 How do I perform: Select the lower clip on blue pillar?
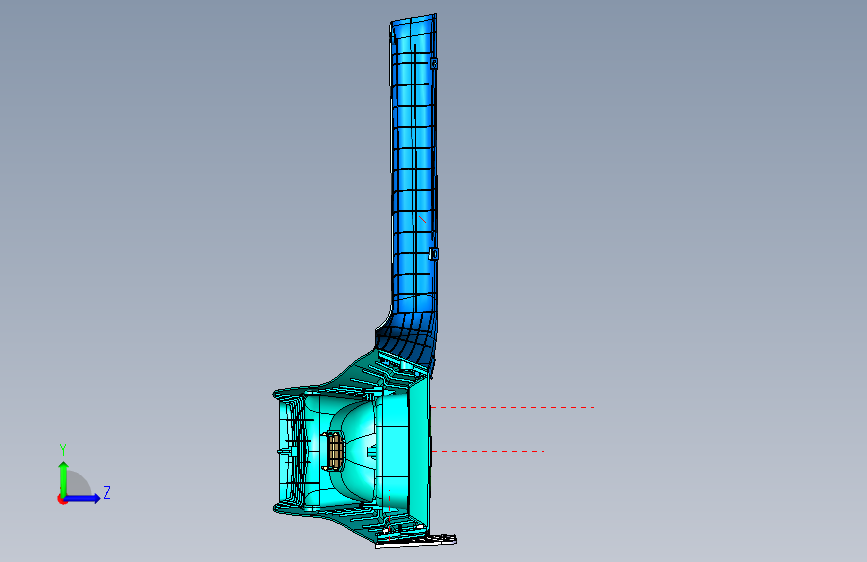click(x=434, y=254)
